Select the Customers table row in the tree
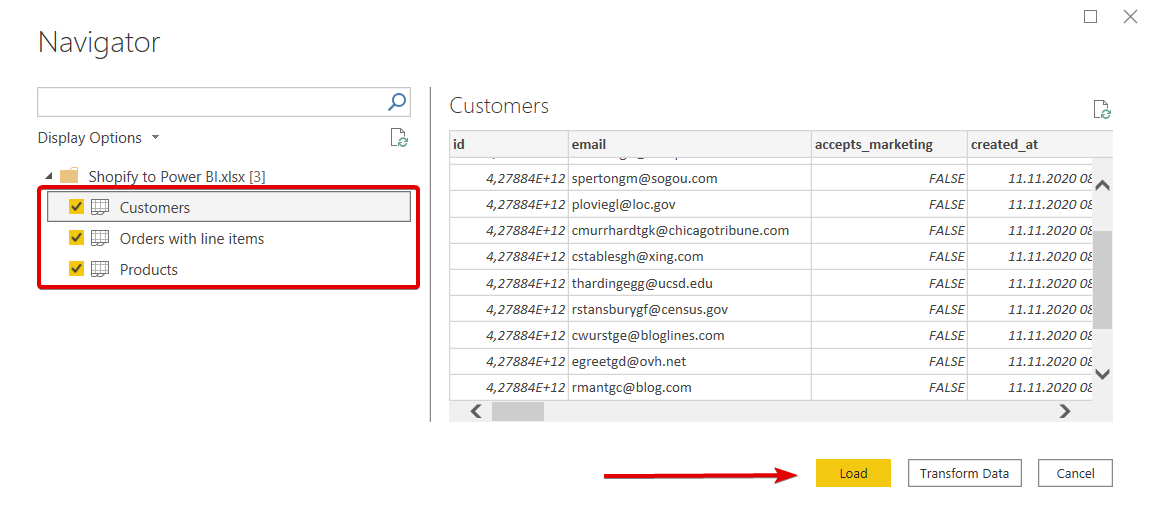Screen dimensions: 1151x509 coord(228,207)
